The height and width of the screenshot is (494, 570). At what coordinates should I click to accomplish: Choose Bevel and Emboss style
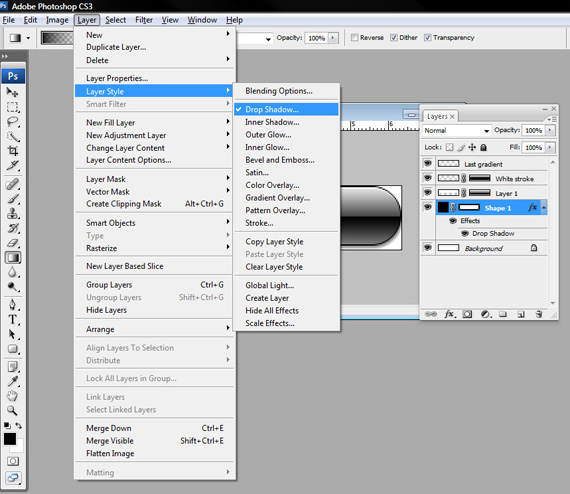[x=280, y=160]
